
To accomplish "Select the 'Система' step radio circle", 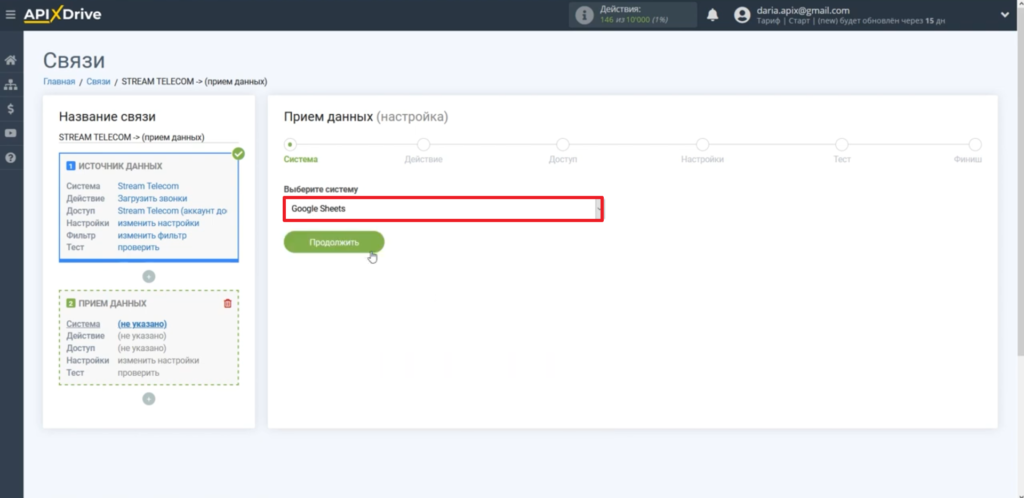I will coord(291,145).
